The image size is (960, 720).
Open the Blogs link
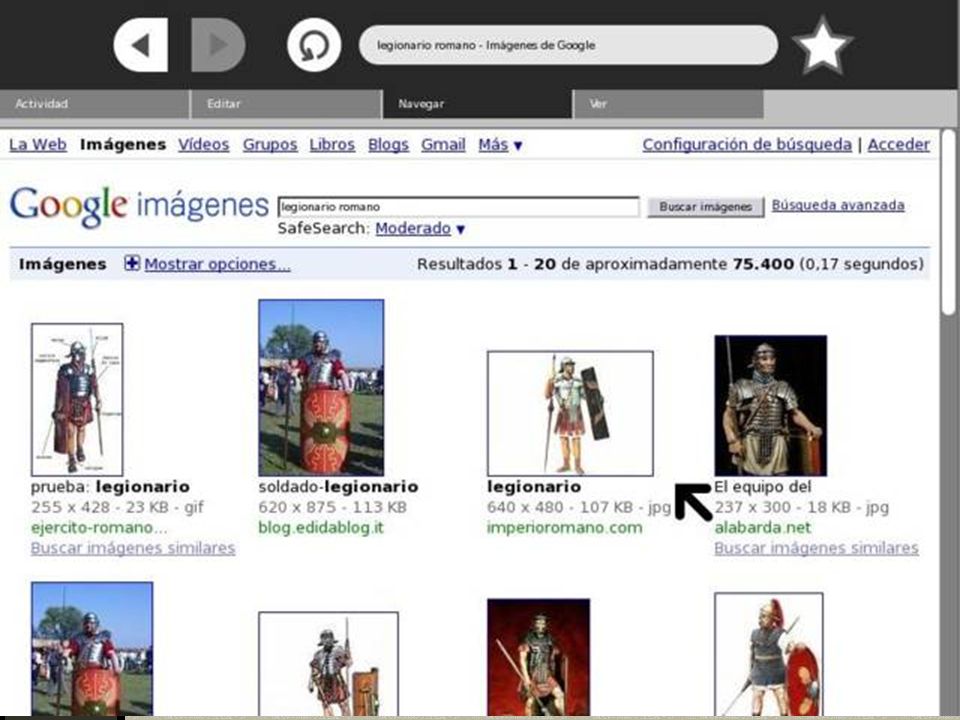[388, 144]
